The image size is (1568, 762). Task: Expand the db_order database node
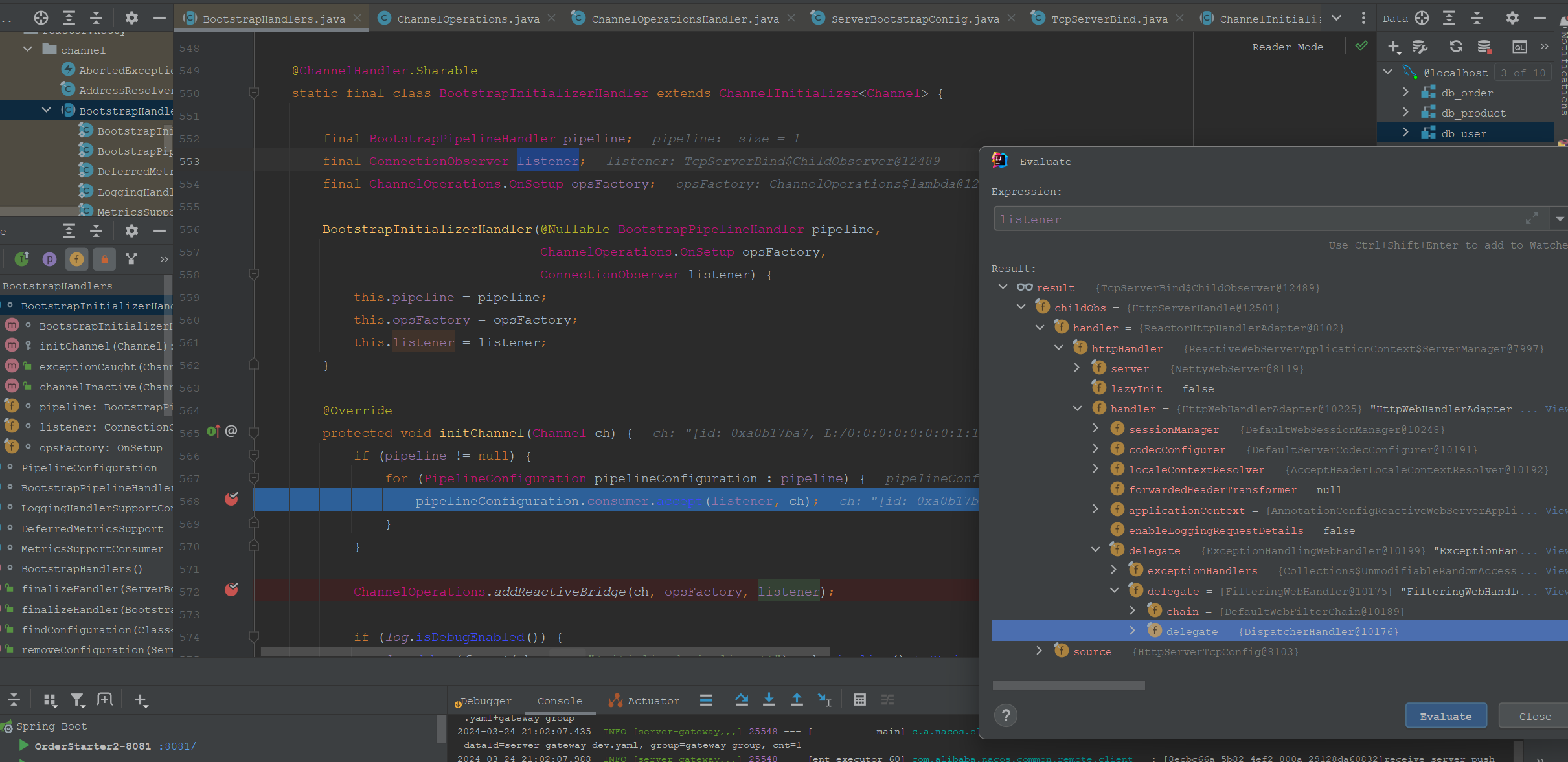(1405, 93)
